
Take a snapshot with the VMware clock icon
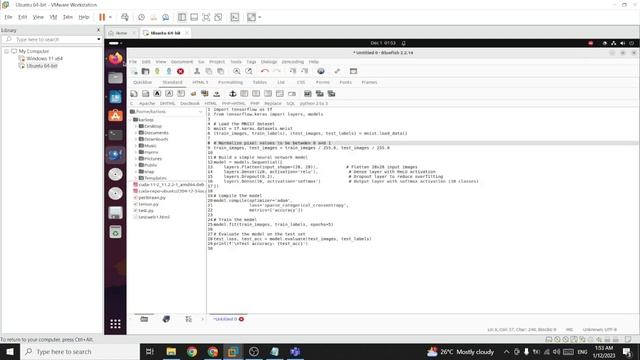coord(141,17)
